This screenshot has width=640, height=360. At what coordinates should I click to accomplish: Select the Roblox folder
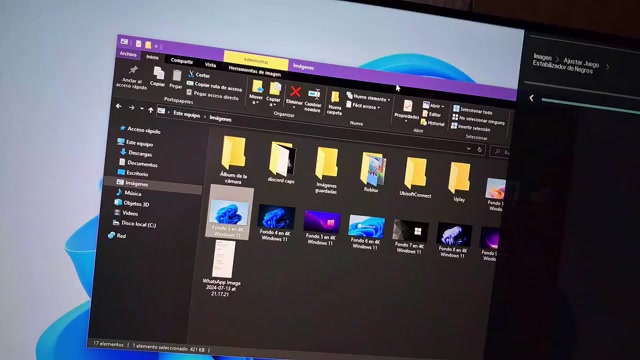(x=372, y=171)
